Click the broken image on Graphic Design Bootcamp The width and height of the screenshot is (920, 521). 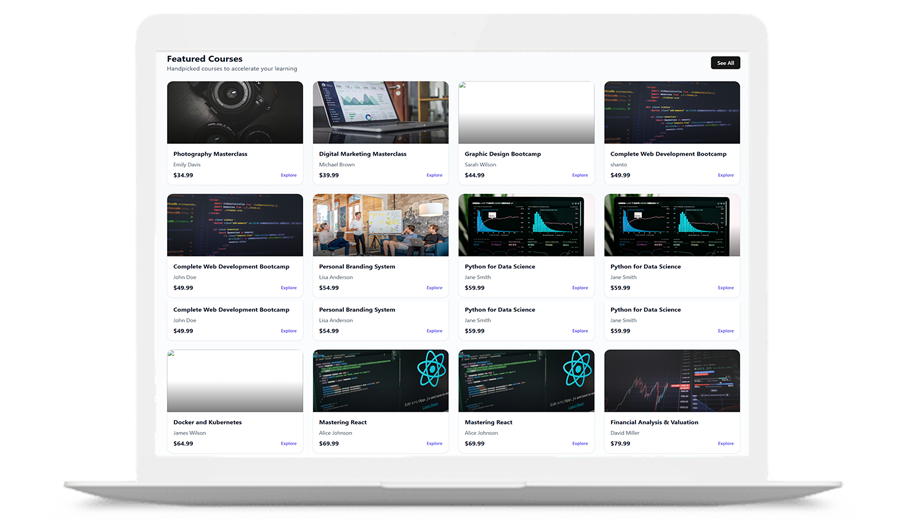click(x=526, y=113)
